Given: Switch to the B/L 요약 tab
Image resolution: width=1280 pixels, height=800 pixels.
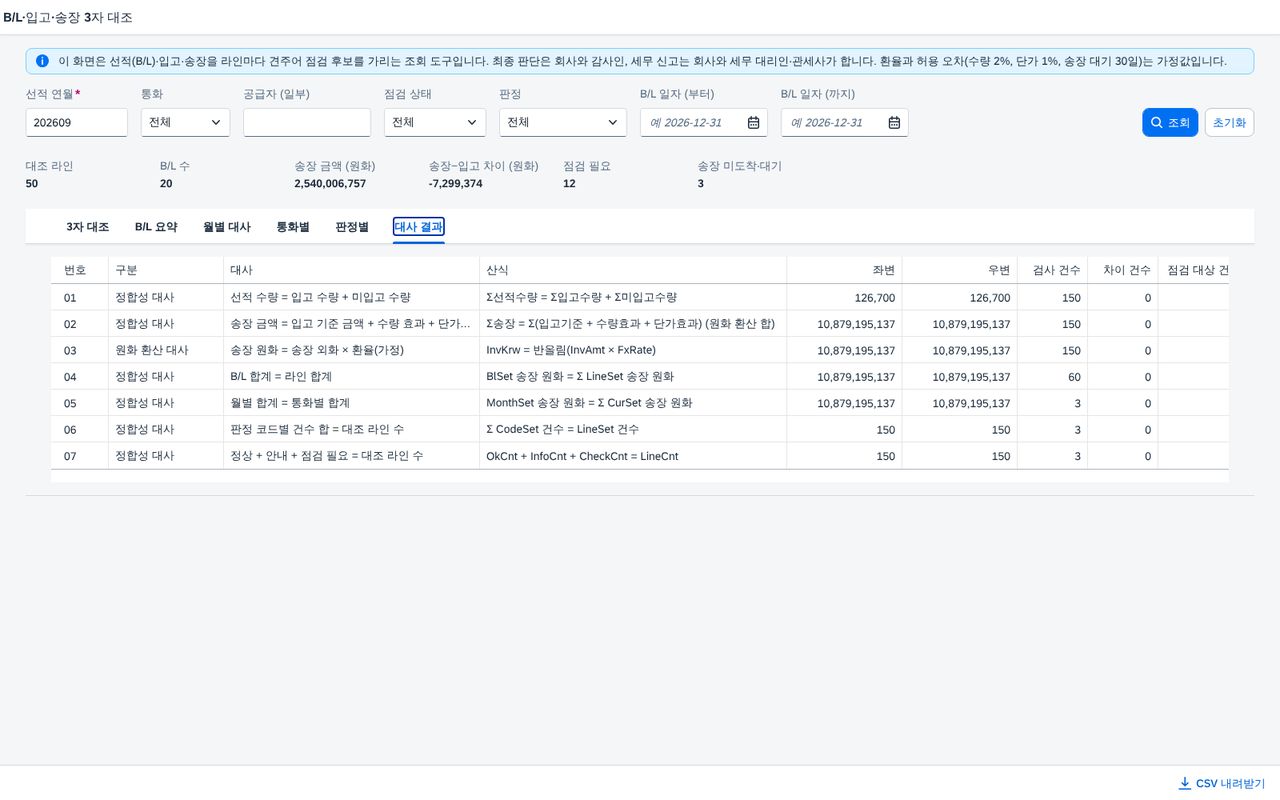Looking at the screenshot, I should click(156, 227).
